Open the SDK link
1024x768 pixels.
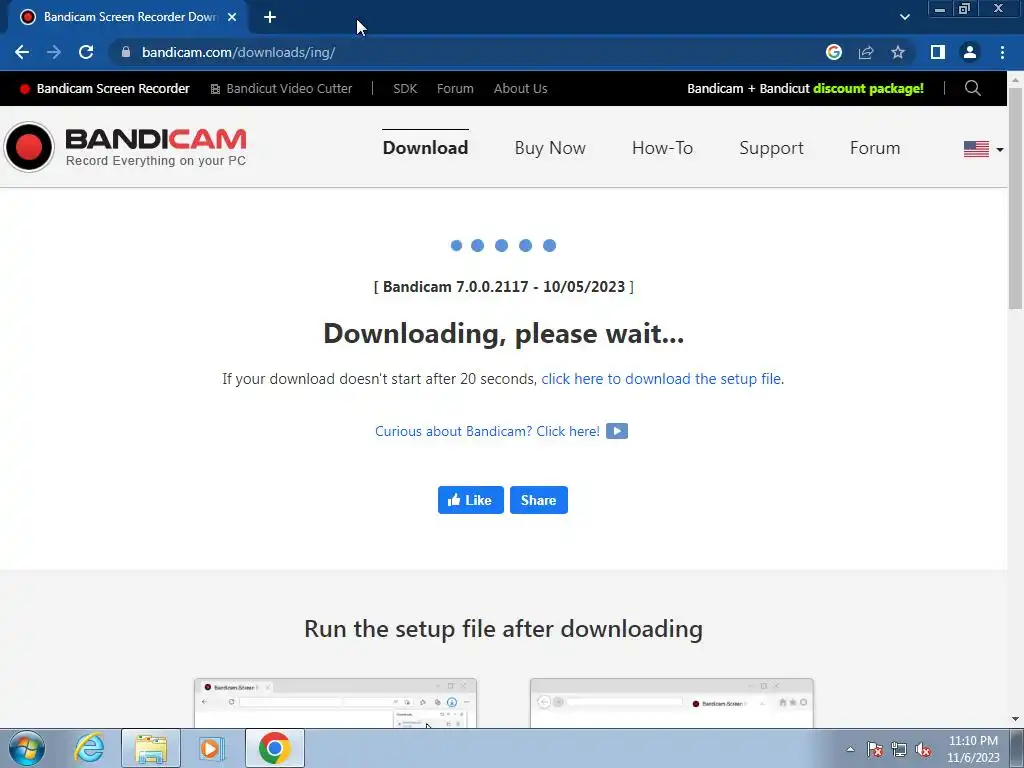(405, 88)
